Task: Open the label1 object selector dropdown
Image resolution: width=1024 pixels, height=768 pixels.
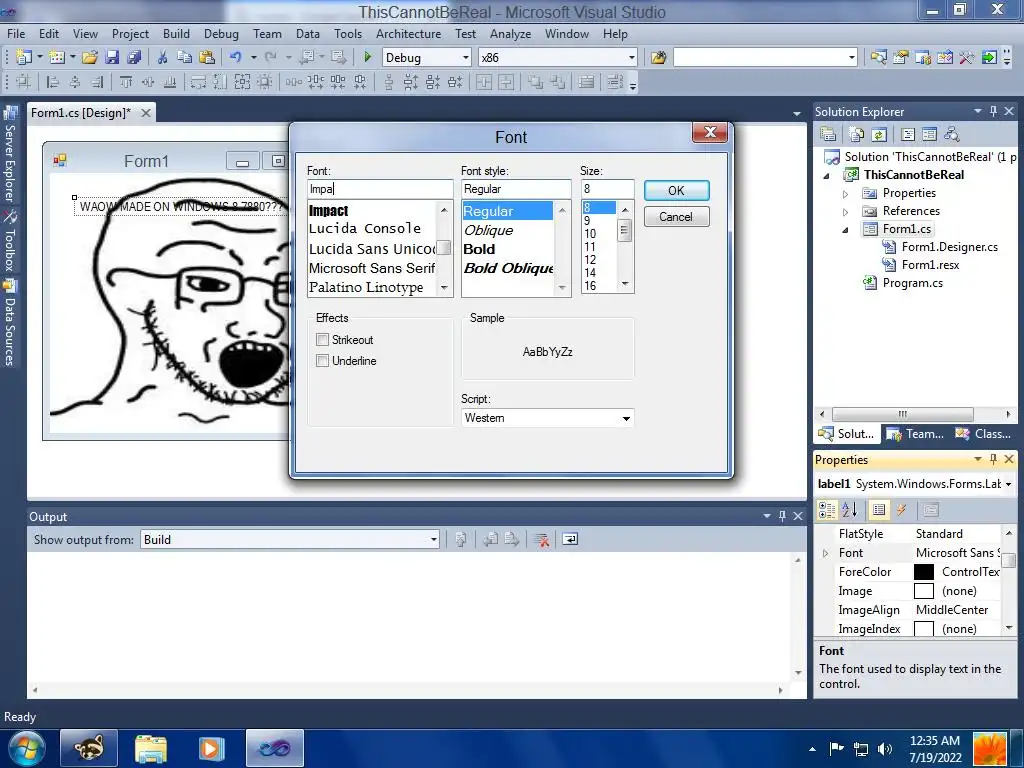Action: coord(1008,484)
